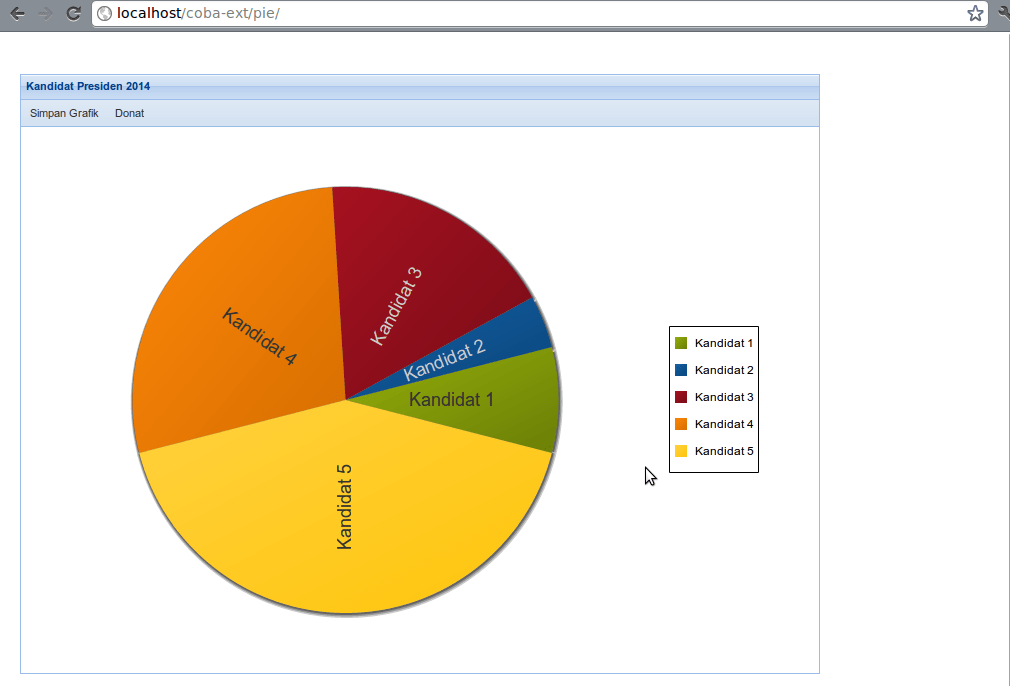Screen dimensions: 1010x686
Task: Click the wrench icon right of the star
Action: [x=1003, y=14]
